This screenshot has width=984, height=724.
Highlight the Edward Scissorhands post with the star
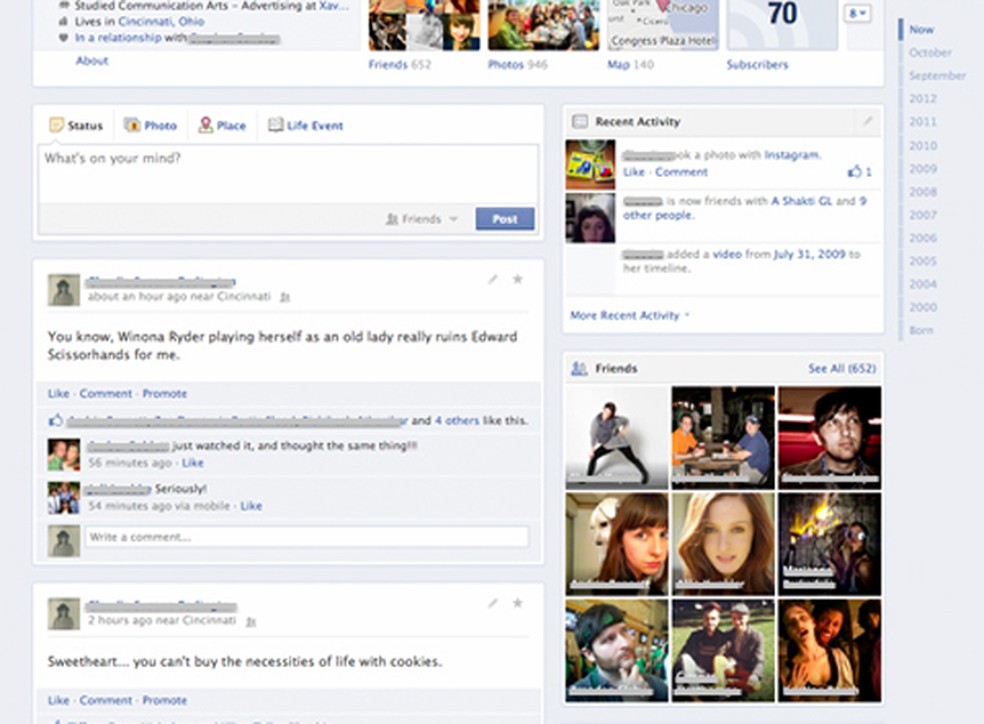point(517,281)
